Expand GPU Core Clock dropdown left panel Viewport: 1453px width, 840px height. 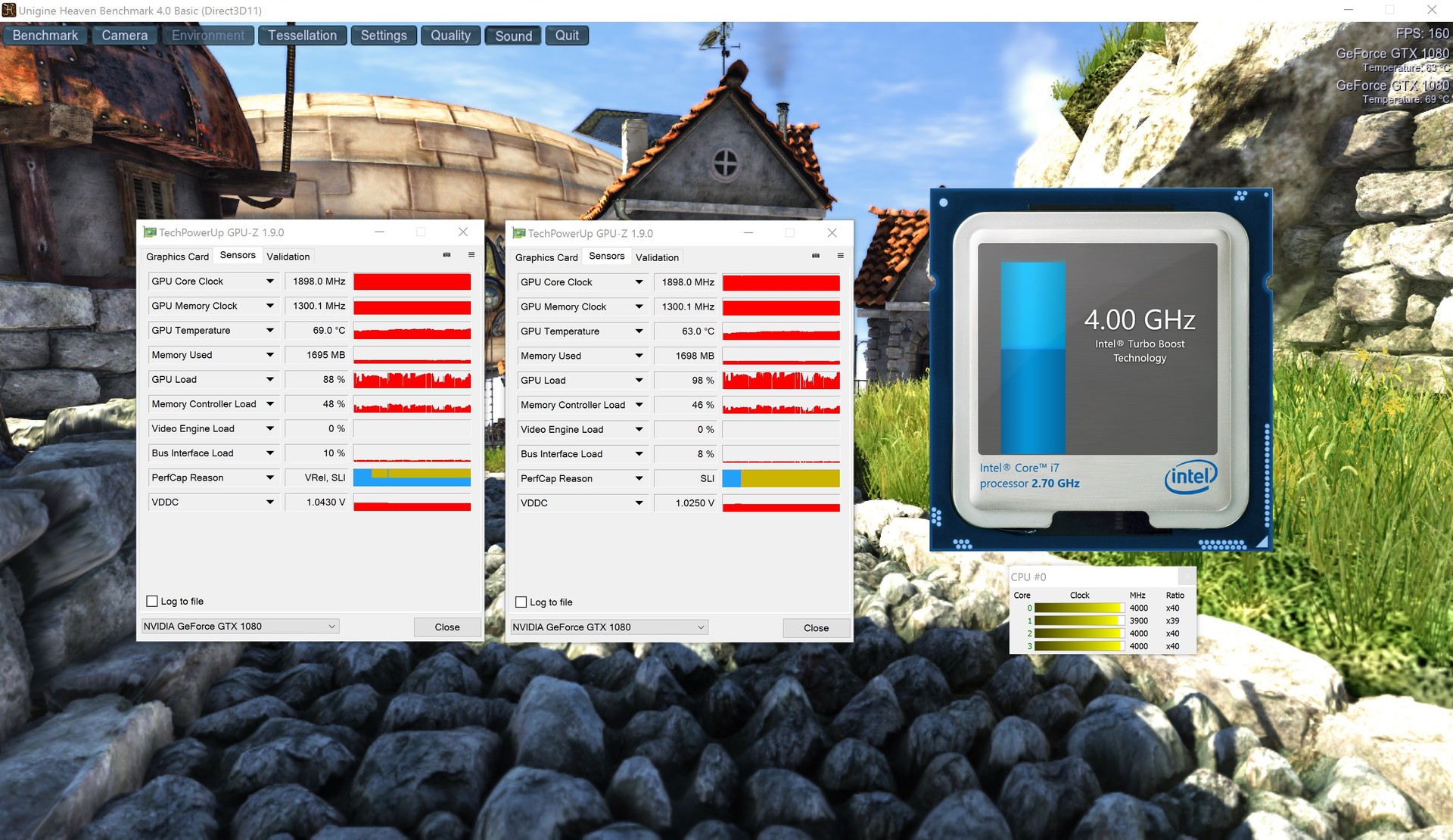click(270, 281)
